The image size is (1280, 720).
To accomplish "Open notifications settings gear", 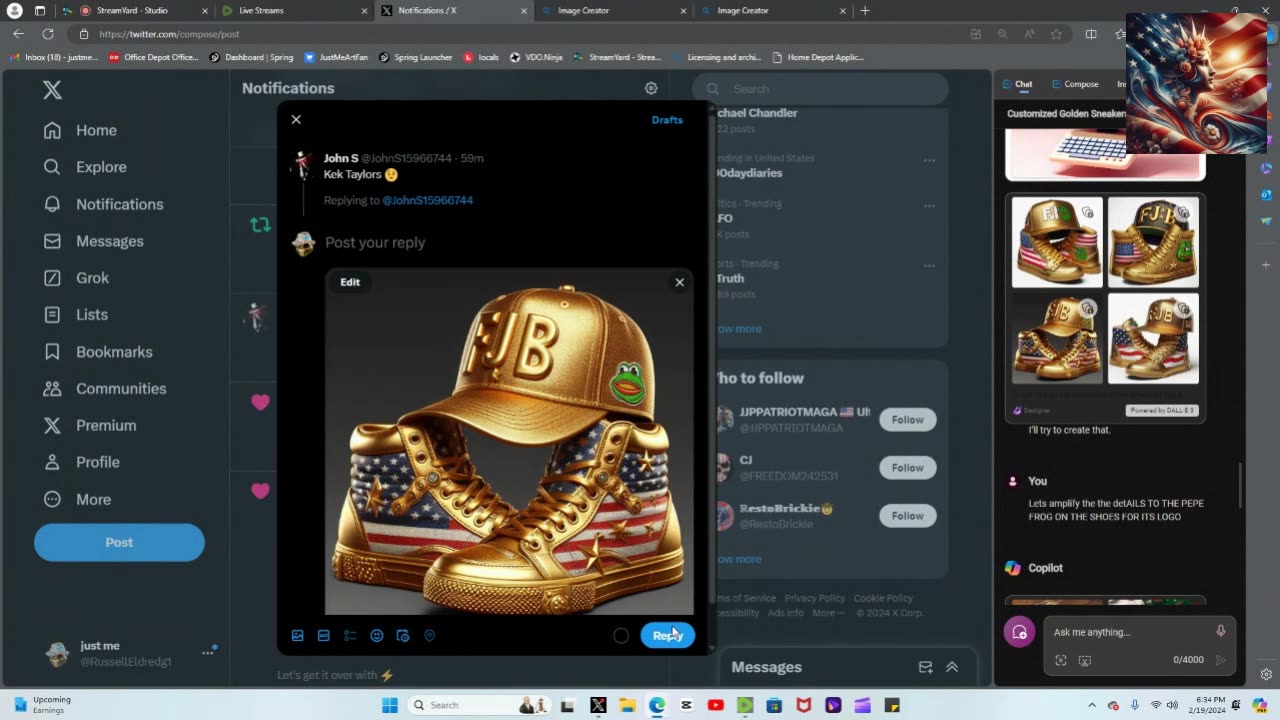I will [651, 88].
